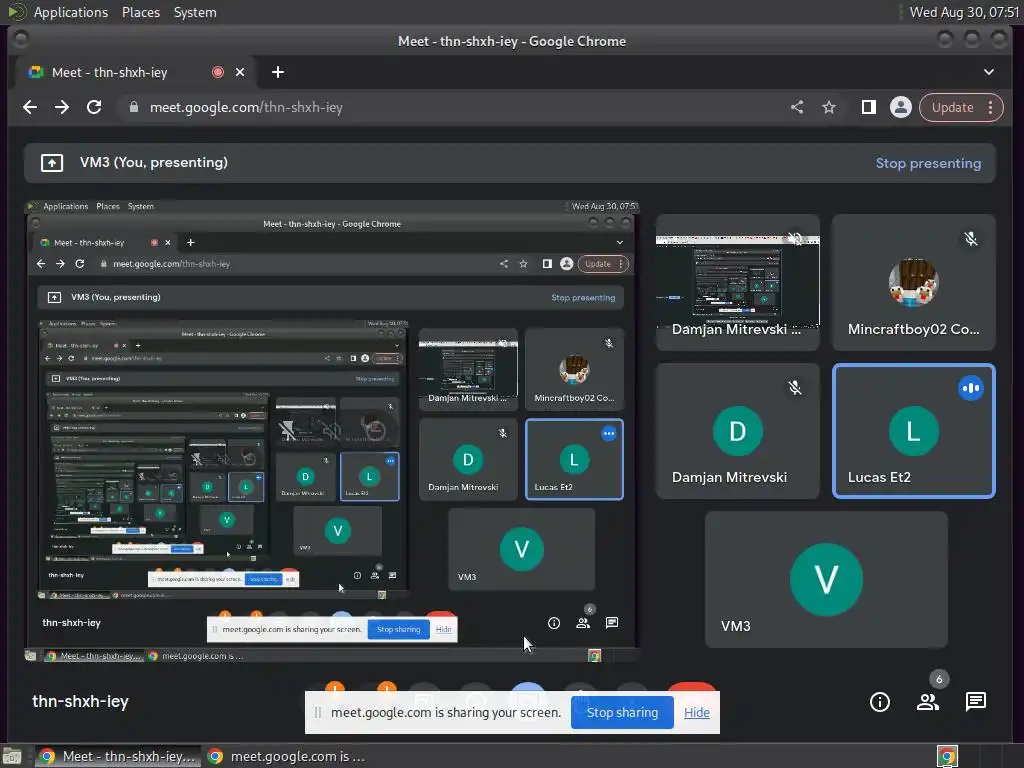Screen dimensions: 1024x768
Task: Show everyone with the people icon
Action: pos(928,702)
